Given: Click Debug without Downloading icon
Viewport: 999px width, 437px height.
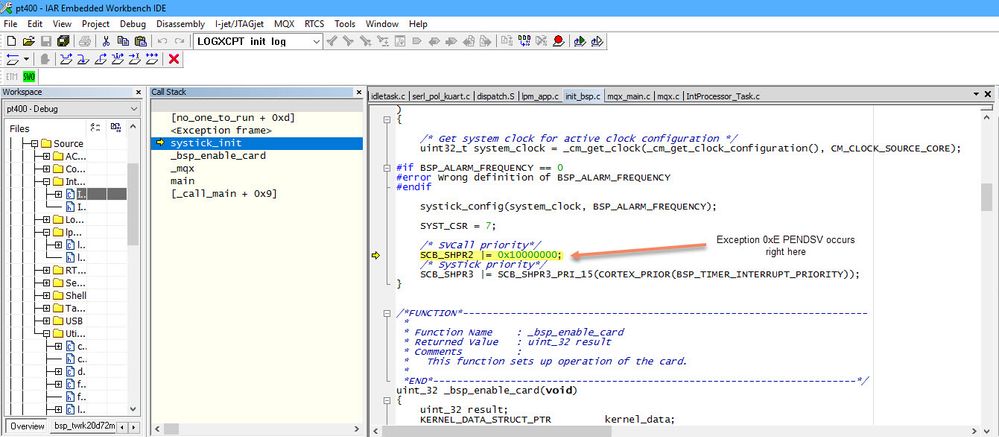Looking at the screenshot, I should (597, 41).
